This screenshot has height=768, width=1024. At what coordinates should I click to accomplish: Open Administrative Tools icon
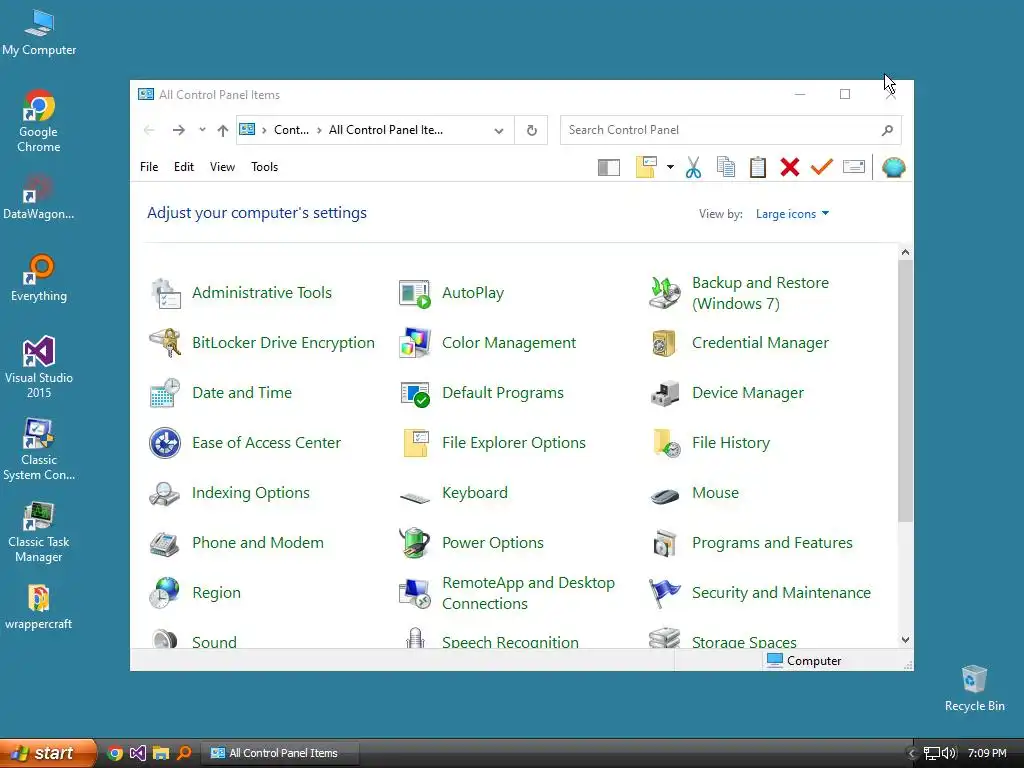pyautogui.click(x=165, y=293)
